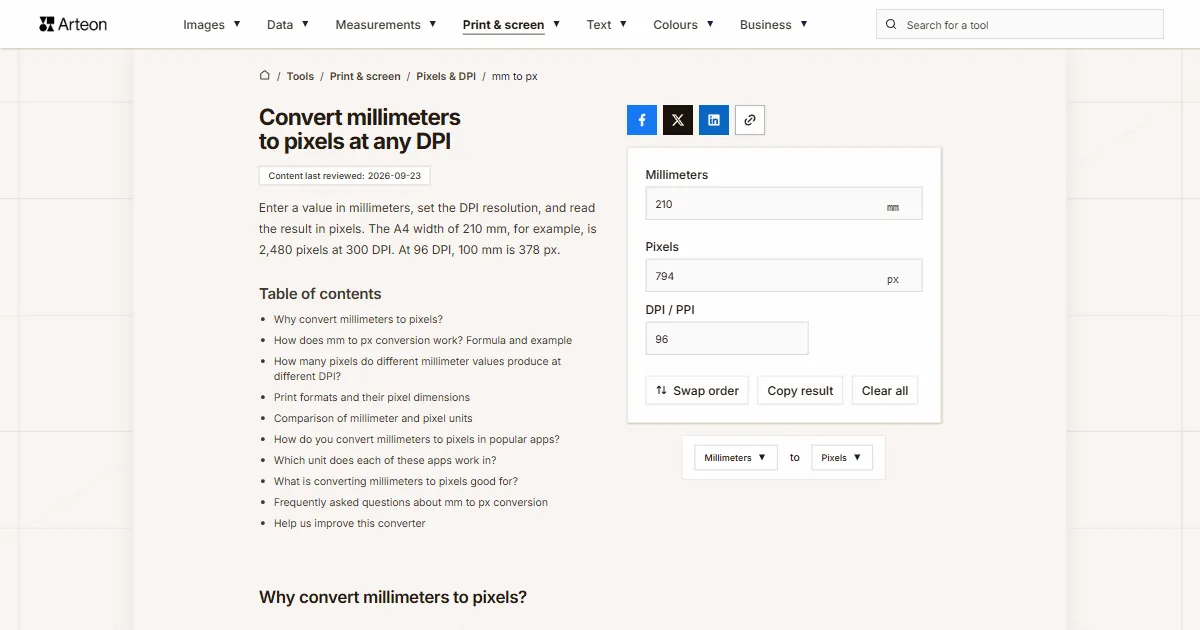This screenshot has height=630, width=1200.
Task: Open the Measurements menu
Action: click(386, 25)
